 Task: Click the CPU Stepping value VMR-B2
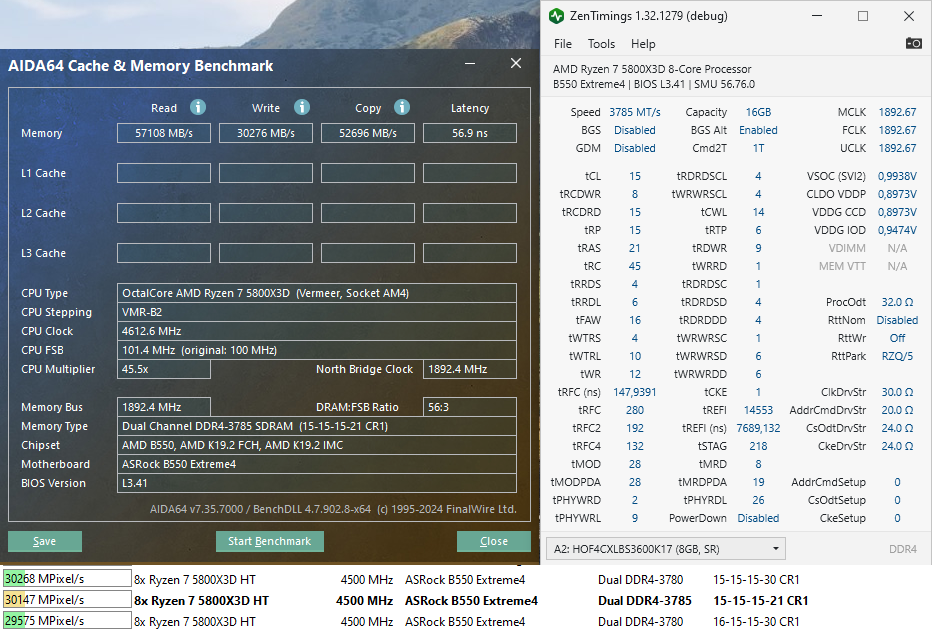click(316, 312)
